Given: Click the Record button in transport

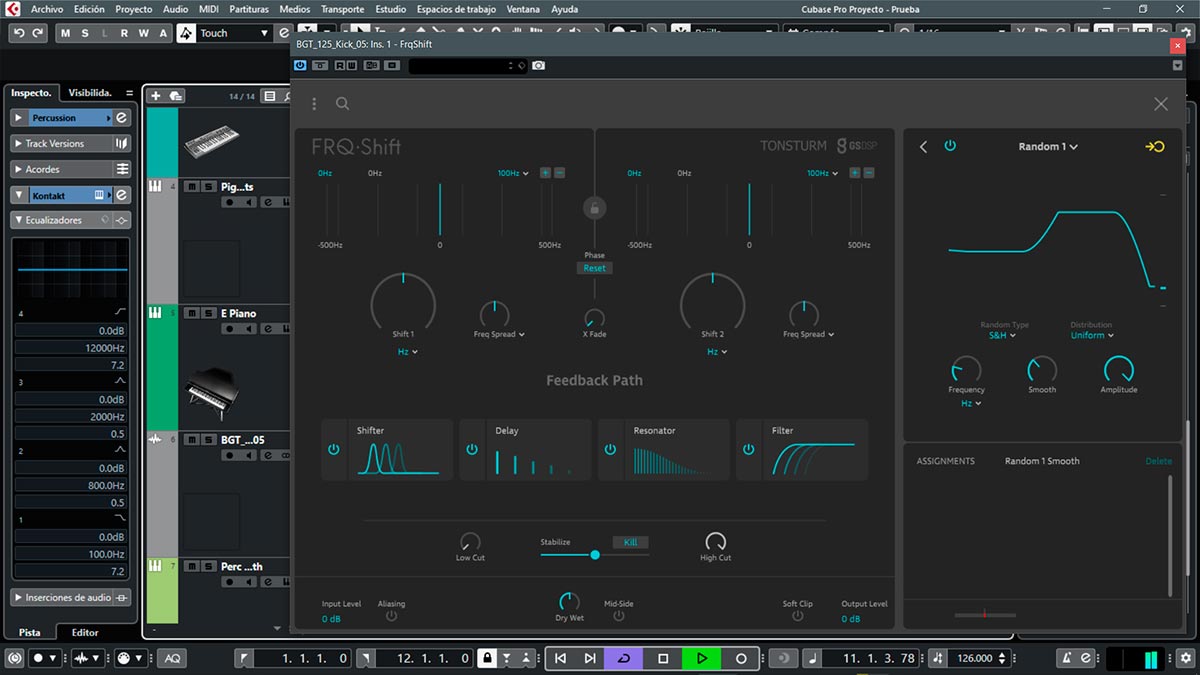Looking at the screenshot, I should coord(741,658).
